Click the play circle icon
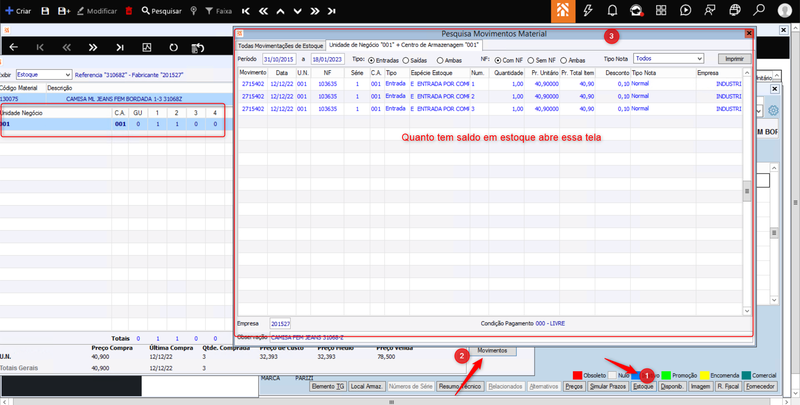Image resolution: width=800 pixels, height=405 pixels. pos(685,11)
